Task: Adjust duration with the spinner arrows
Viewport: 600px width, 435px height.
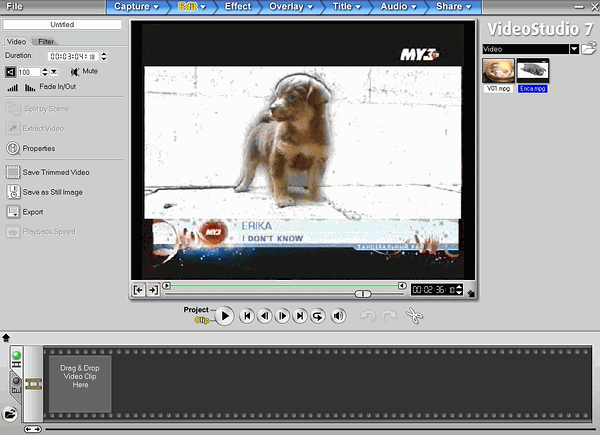Action: point(104,56)
